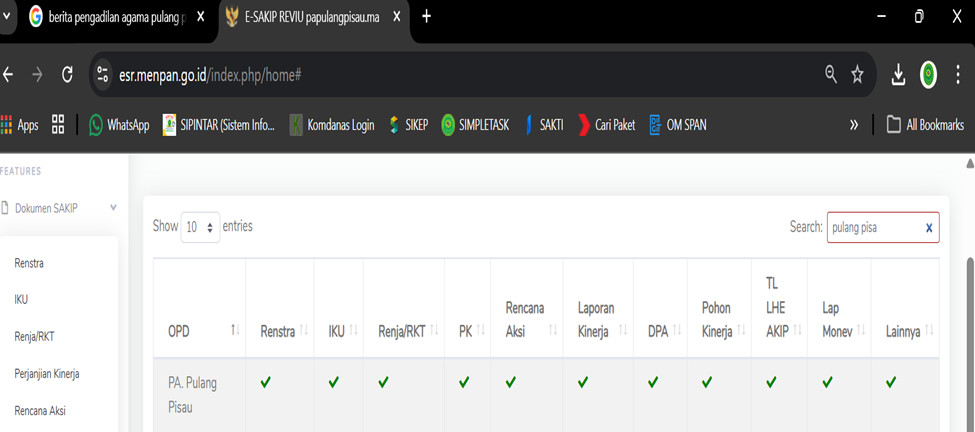Image resolution: width=975 pixels, height=432 pixels.
Task: Open the Cari Paket bookmark
Action: click(606, 125)
